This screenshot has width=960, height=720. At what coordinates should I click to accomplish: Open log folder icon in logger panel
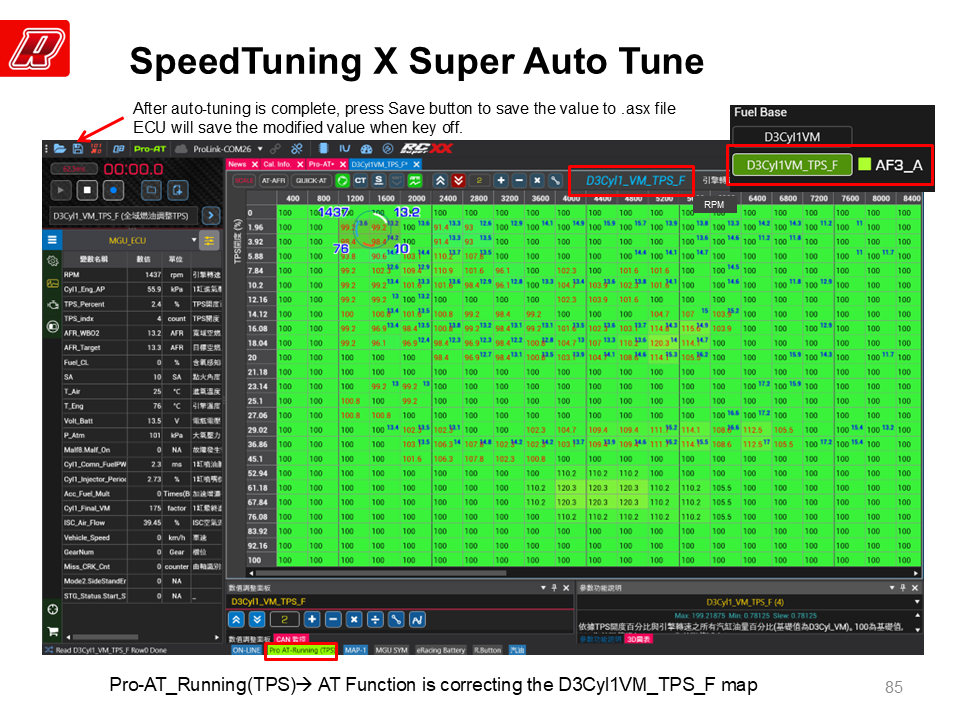click(x=151, y=190)
